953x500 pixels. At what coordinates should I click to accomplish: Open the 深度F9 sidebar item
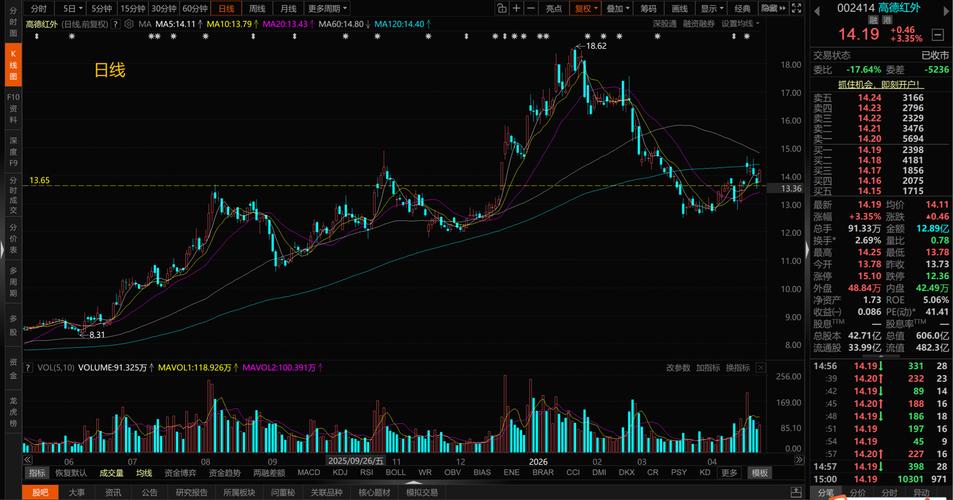[x=13, y=151]
